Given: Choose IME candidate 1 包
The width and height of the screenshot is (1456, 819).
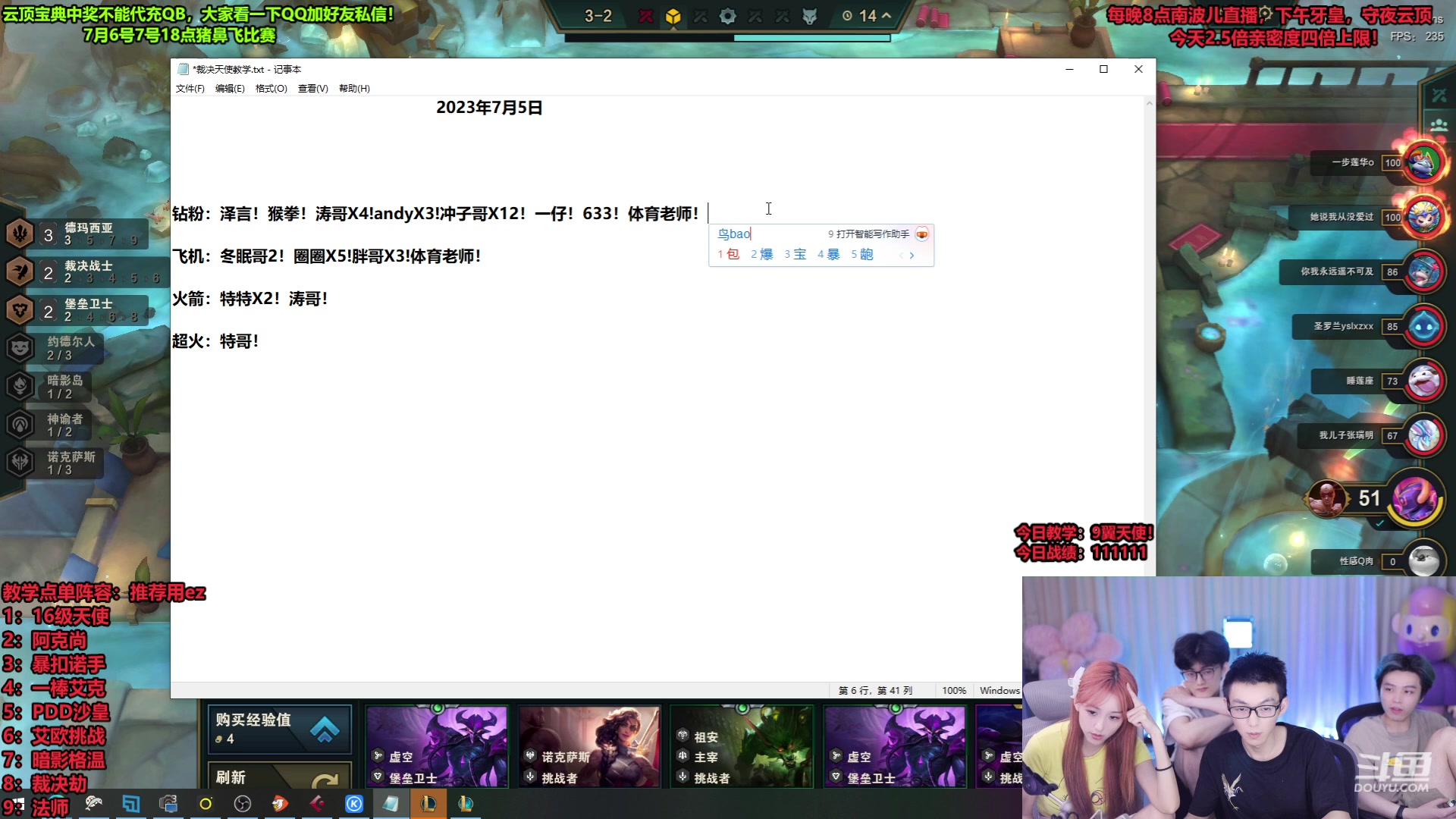Looking at the screenshot, I should click(728, 254).
